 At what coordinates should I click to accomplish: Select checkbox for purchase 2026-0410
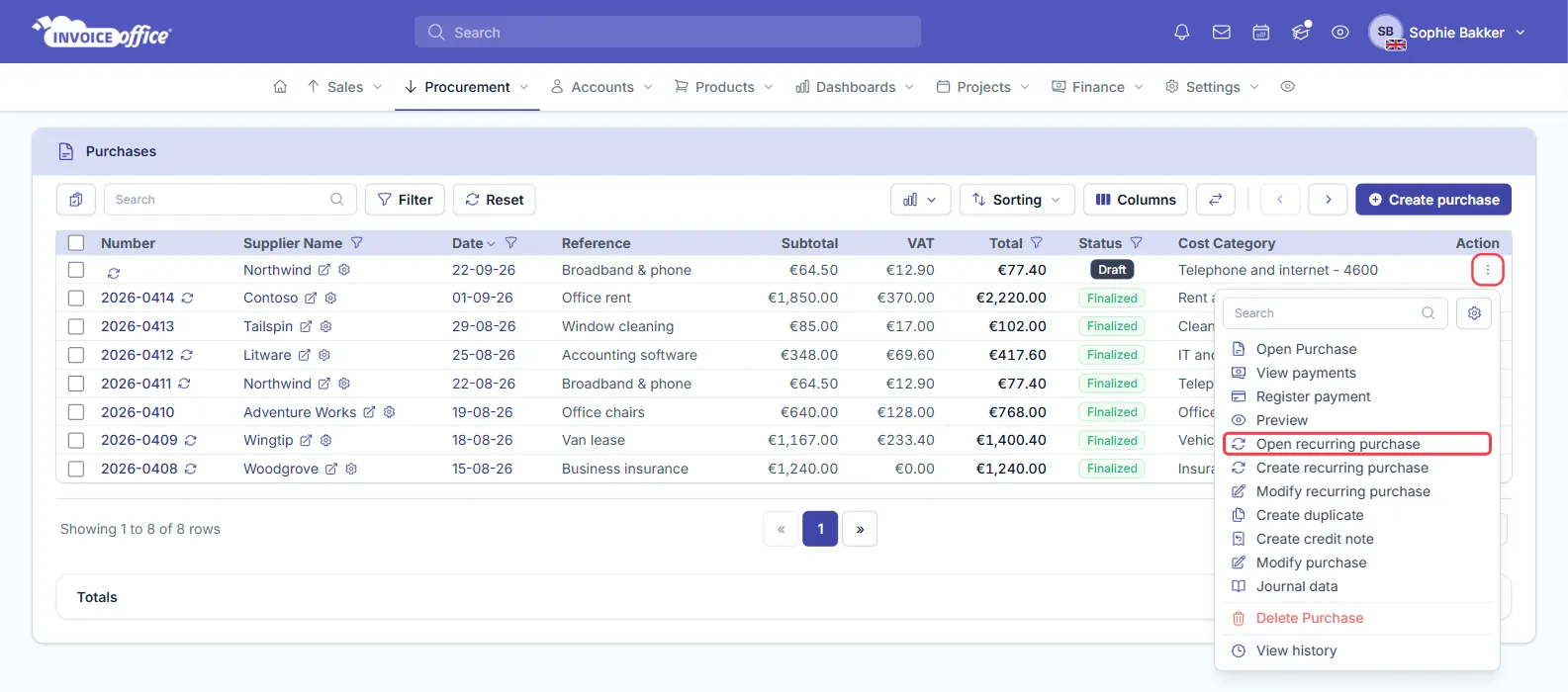76,412
